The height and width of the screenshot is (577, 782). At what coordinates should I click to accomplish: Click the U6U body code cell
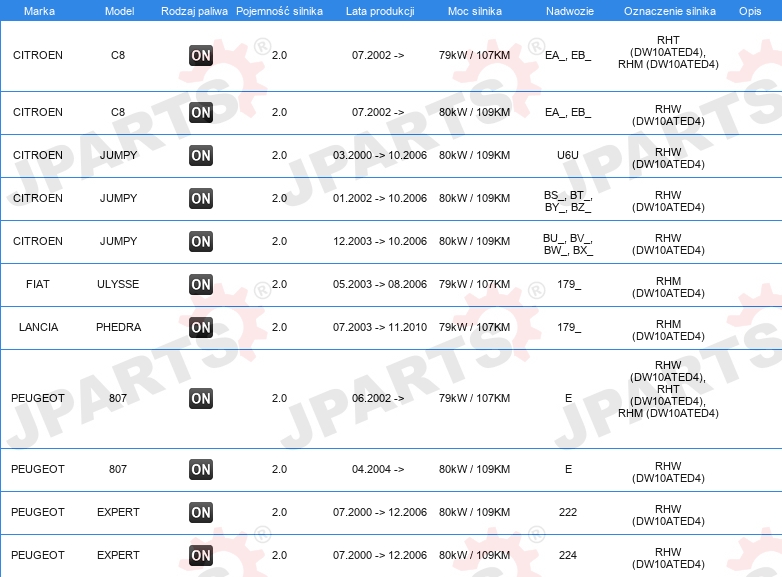(x=568, y=155)
